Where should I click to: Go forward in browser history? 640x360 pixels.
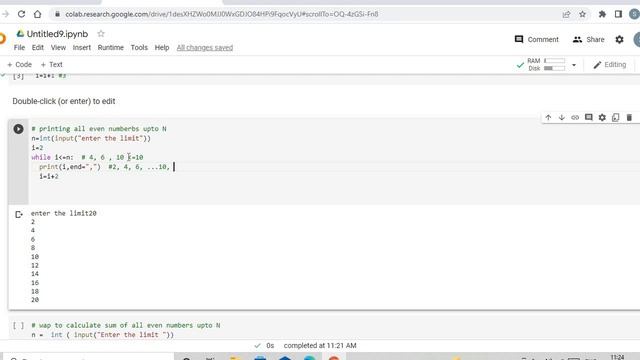pyautogui.click(x=5, y=14)
